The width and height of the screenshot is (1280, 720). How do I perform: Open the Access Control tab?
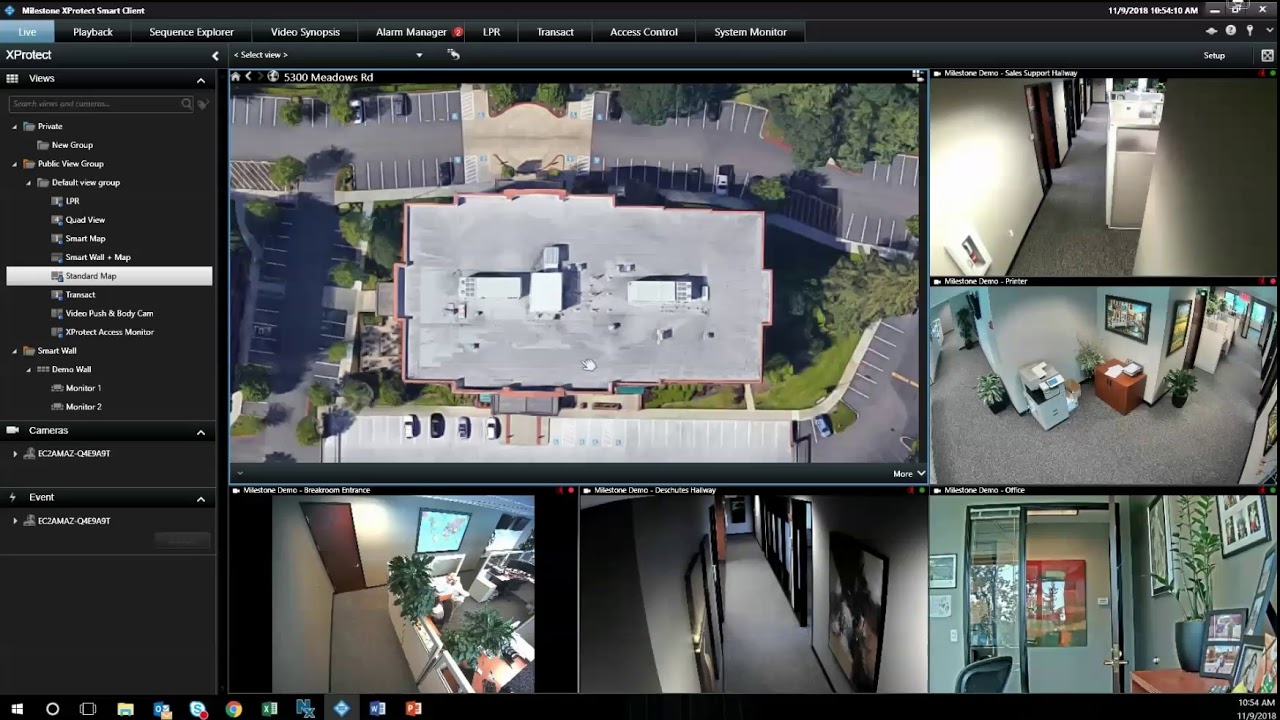pyautogui.click(x=644, y=32)
